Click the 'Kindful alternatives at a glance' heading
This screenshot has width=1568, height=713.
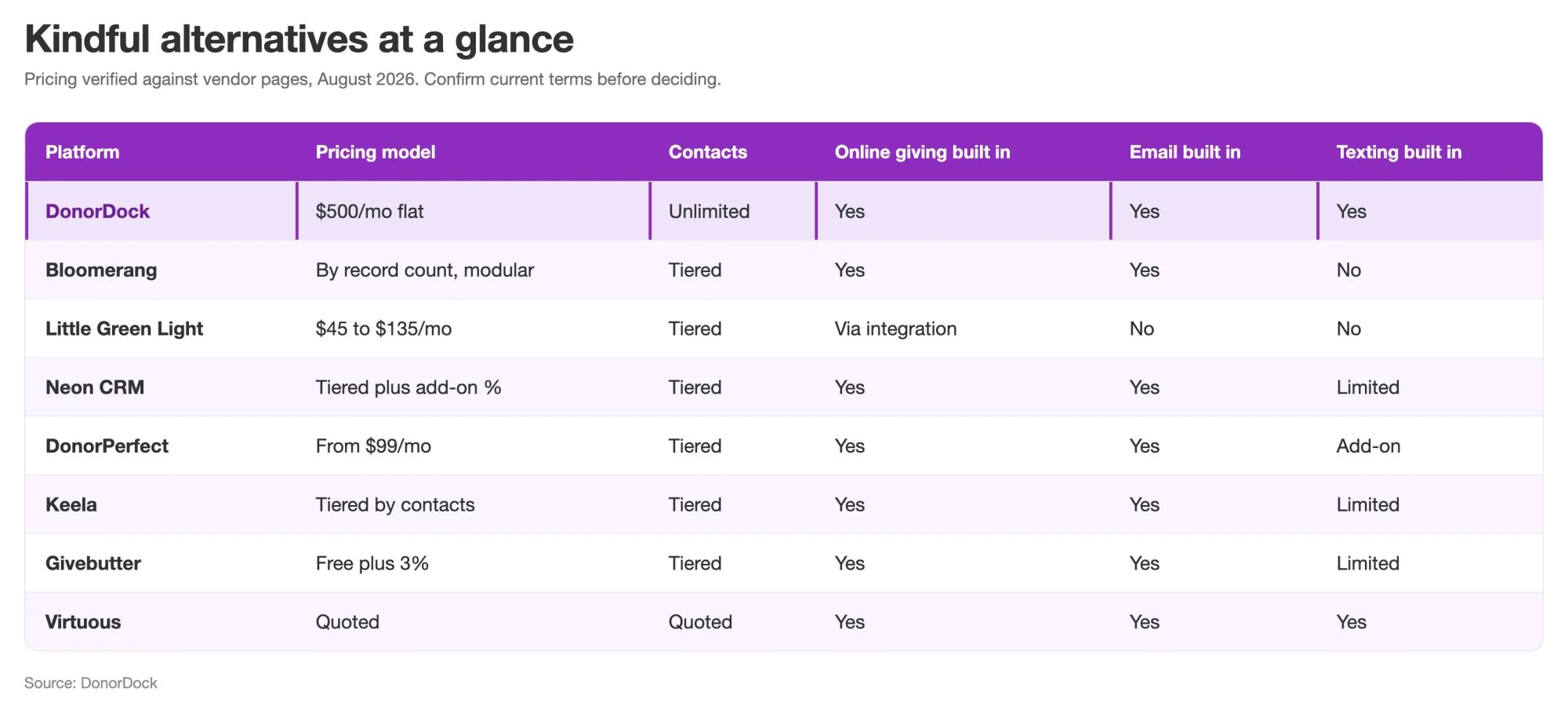[x=299, y=39]
